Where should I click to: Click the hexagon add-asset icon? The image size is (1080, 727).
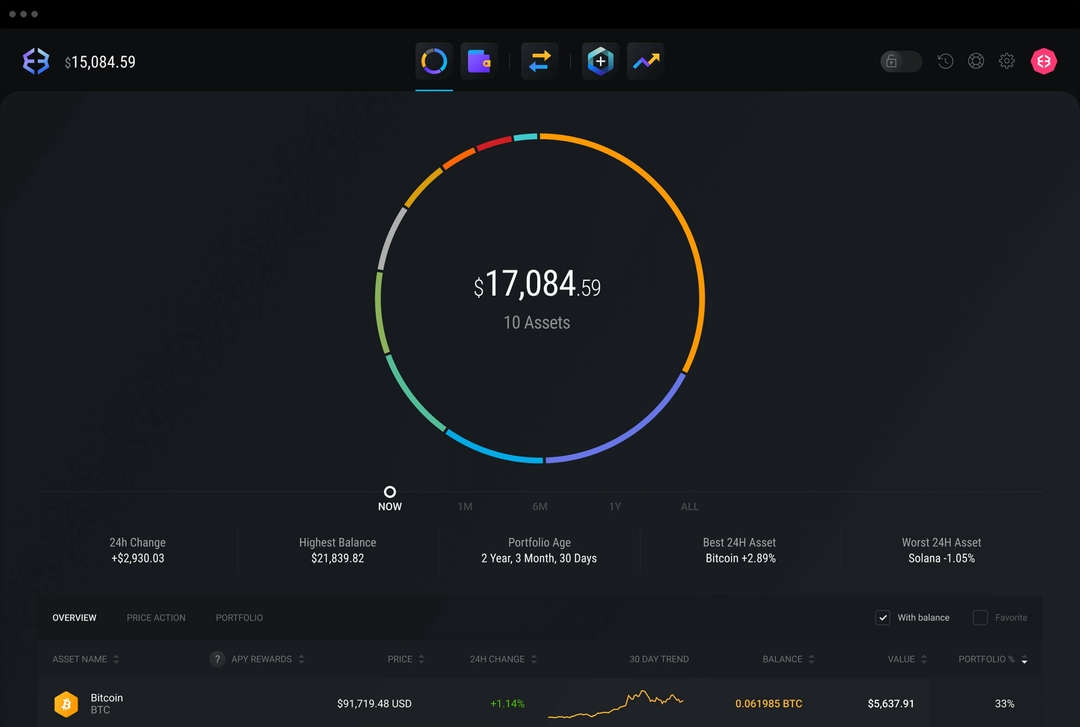click(x=599, y=61)
